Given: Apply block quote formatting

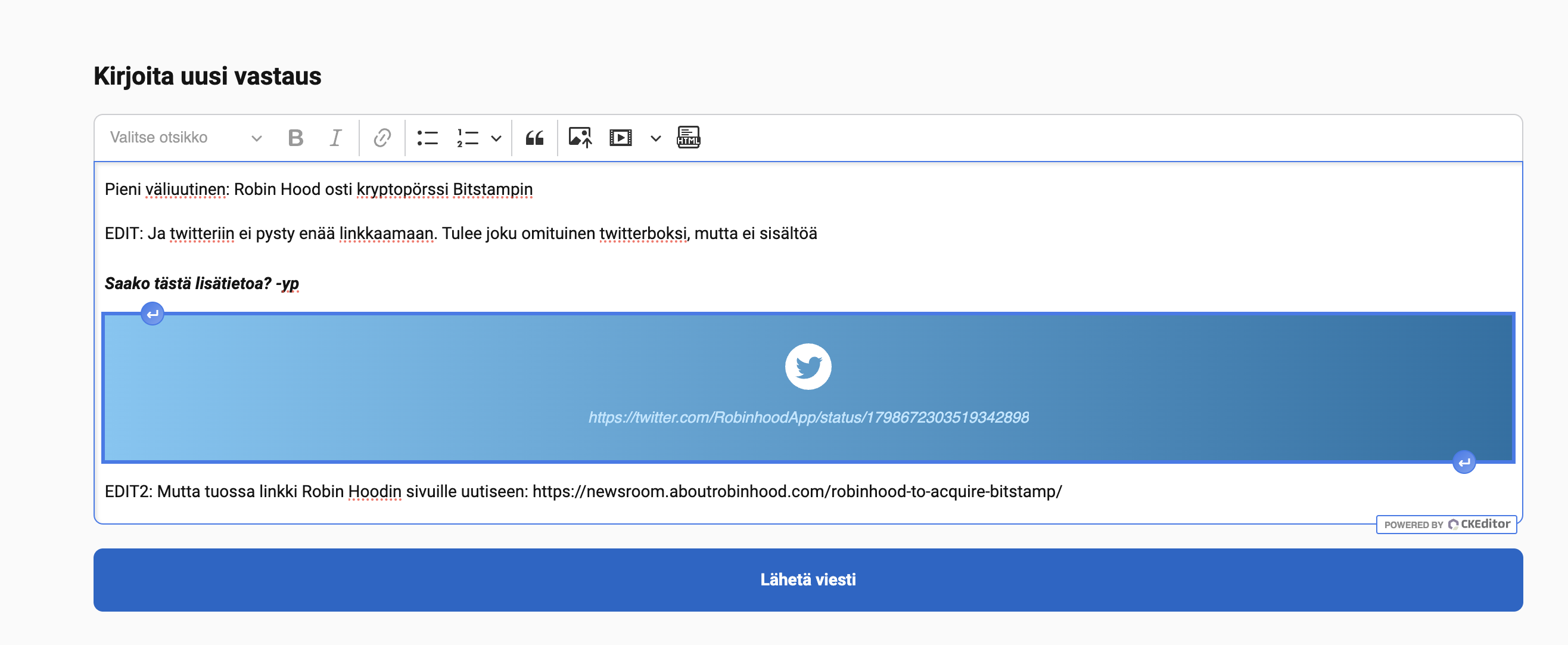Looking at the screenshot, I should (x=534, y=138).
